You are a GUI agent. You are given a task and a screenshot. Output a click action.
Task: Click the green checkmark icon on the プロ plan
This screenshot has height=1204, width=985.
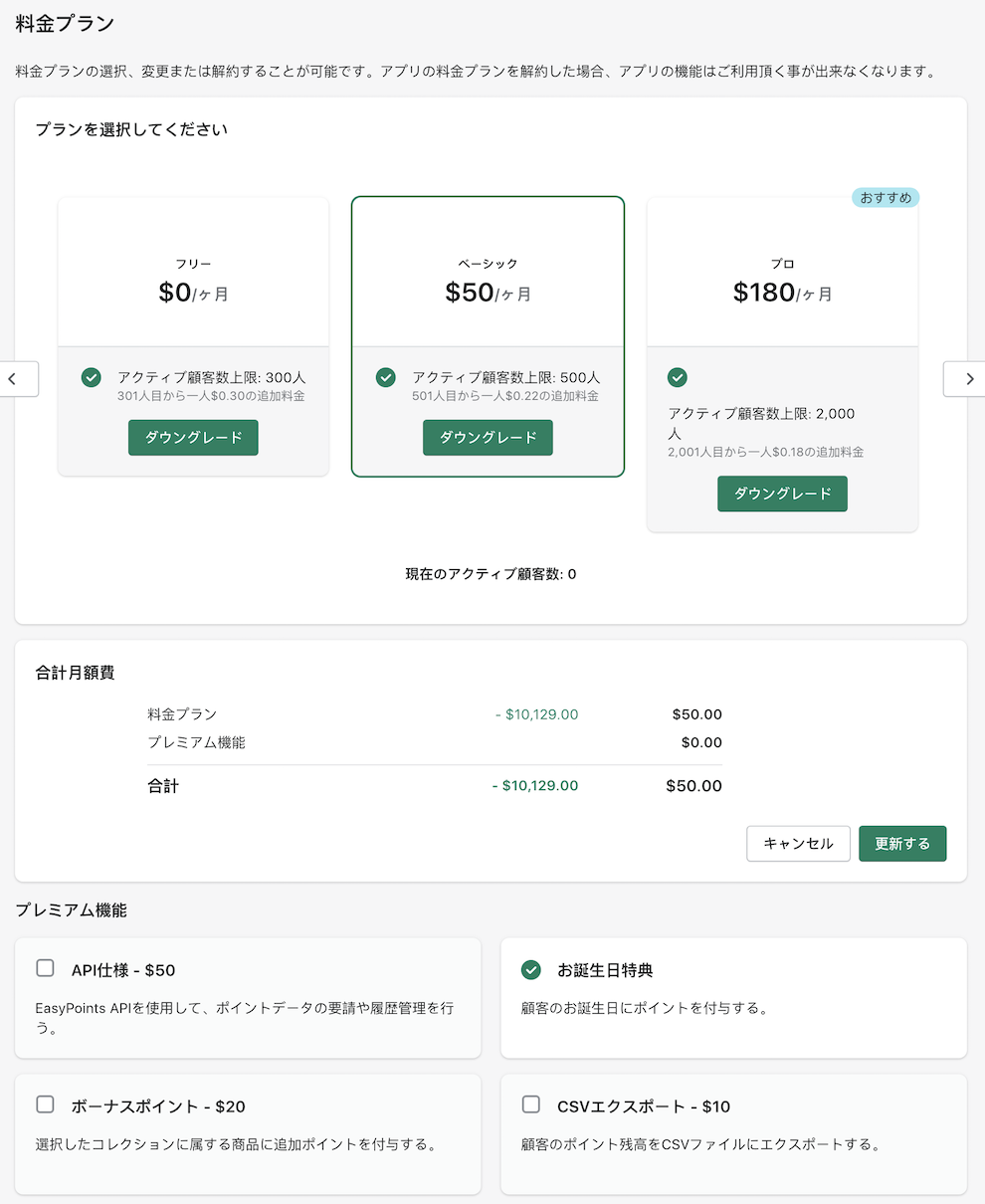click(x=678, y=378)
